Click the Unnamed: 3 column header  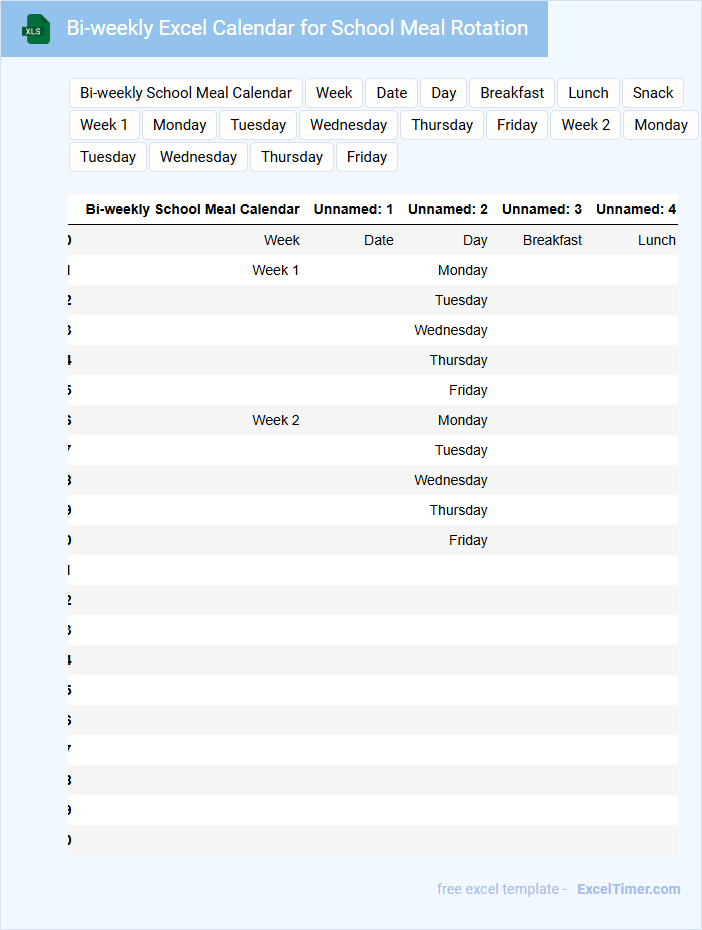click(542, 209)
